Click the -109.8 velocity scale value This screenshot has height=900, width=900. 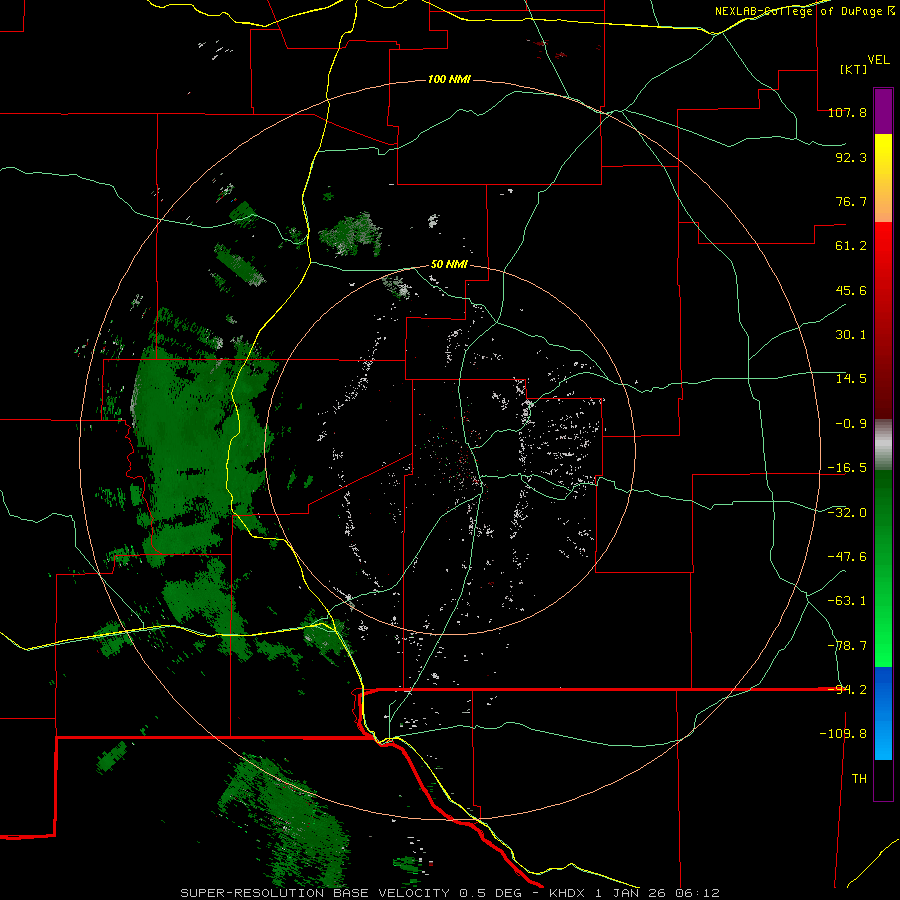click(x=843, y=734)
